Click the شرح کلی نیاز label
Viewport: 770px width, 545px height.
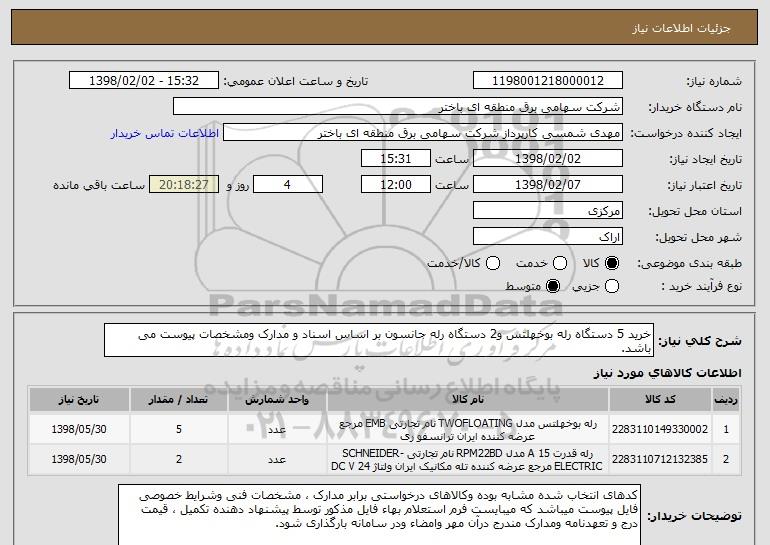[x=700, y=341]
